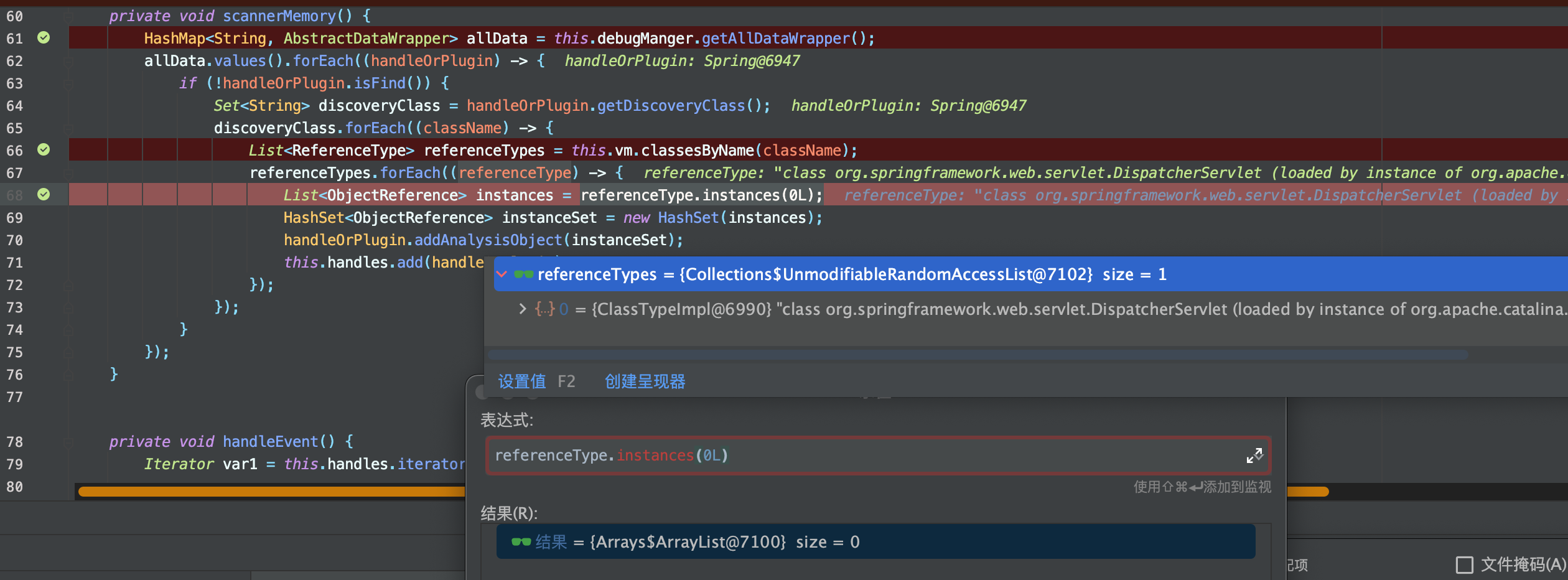
Task: Collapse the scannerMemory method fold on line 60
Action: 68,16
